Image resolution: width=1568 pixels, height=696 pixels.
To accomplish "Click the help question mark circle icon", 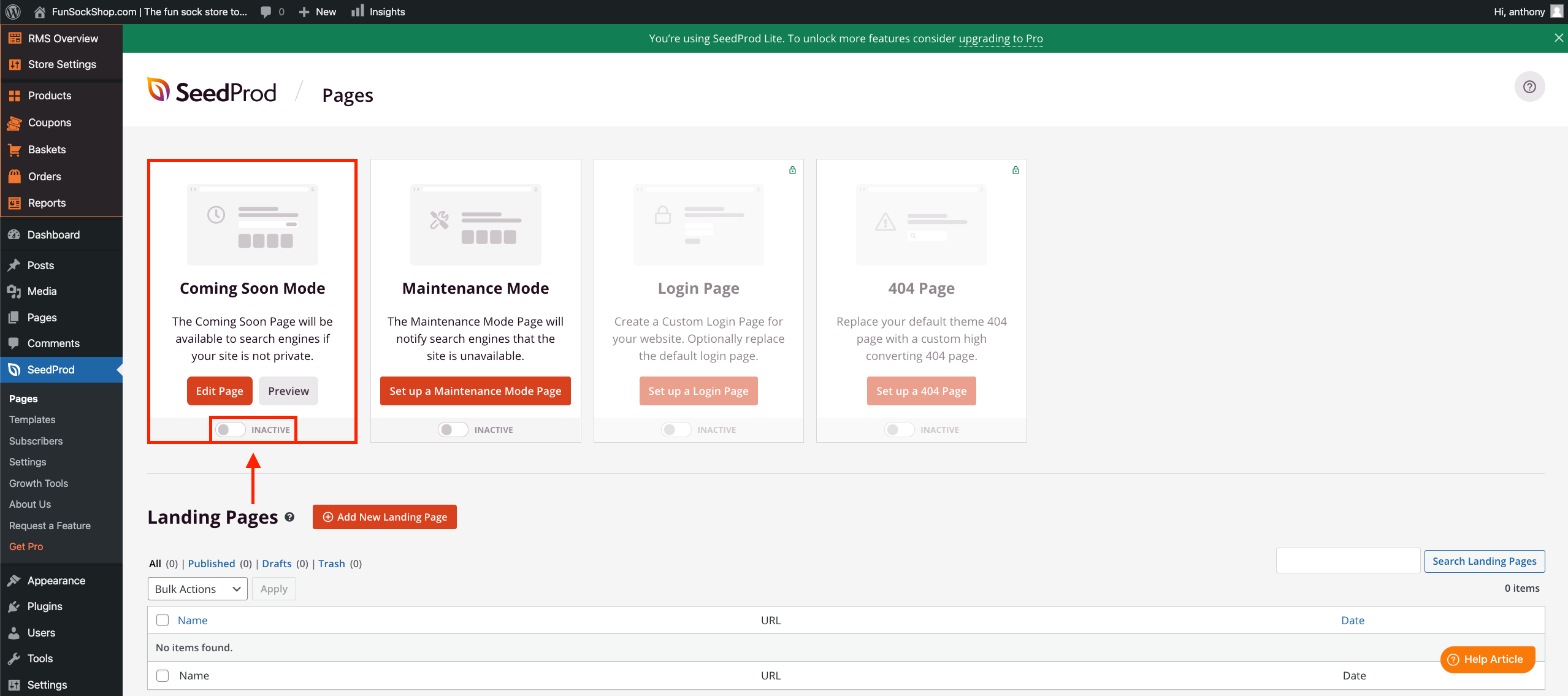I will (1529, 86).
